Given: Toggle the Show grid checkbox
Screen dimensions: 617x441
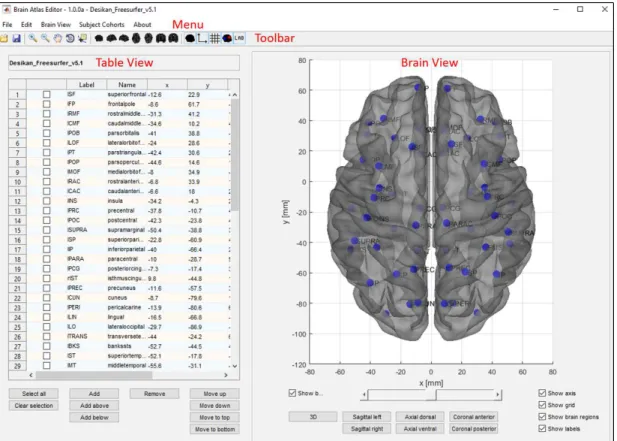Looking at the screenshot, I should [x=542, y=405].
